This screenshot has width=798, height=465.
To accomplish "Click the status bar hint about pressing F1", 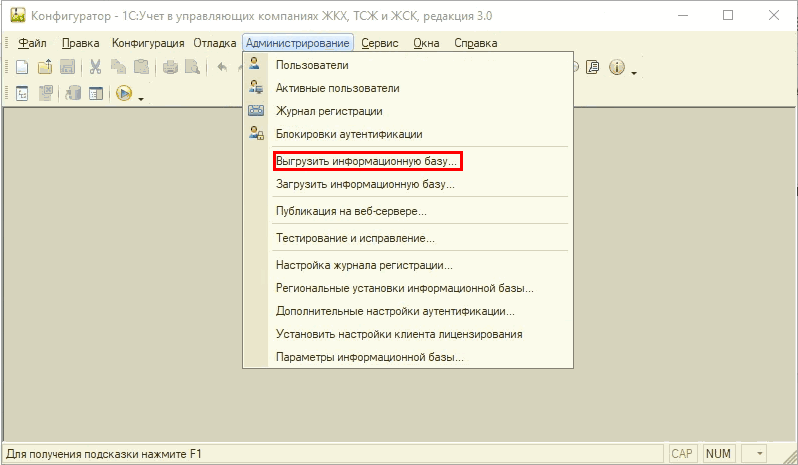I will coord(104,454).
